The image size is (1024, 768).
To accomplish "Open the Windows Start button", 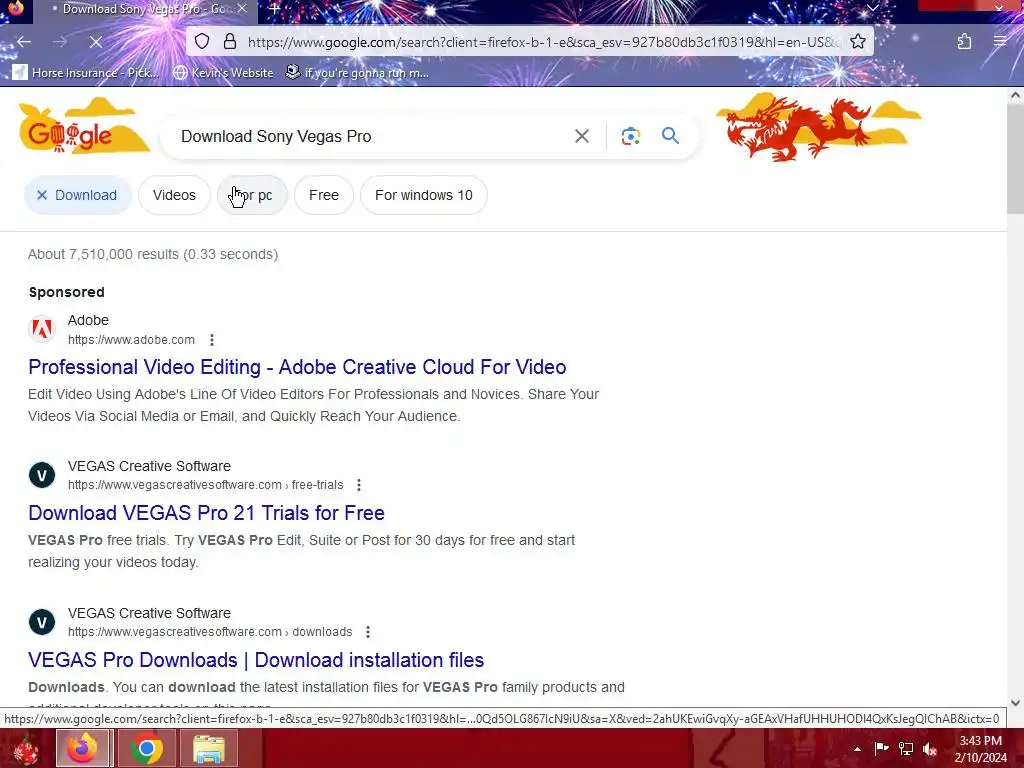I will coord(26,748).
